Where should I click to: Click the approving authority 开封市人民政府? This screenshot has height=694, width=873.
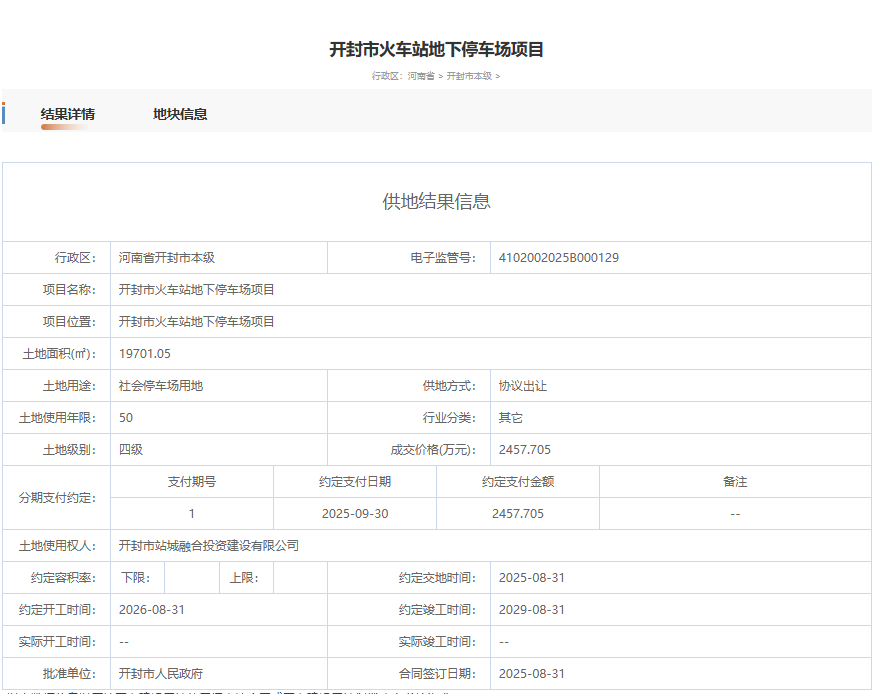(161, 674)
